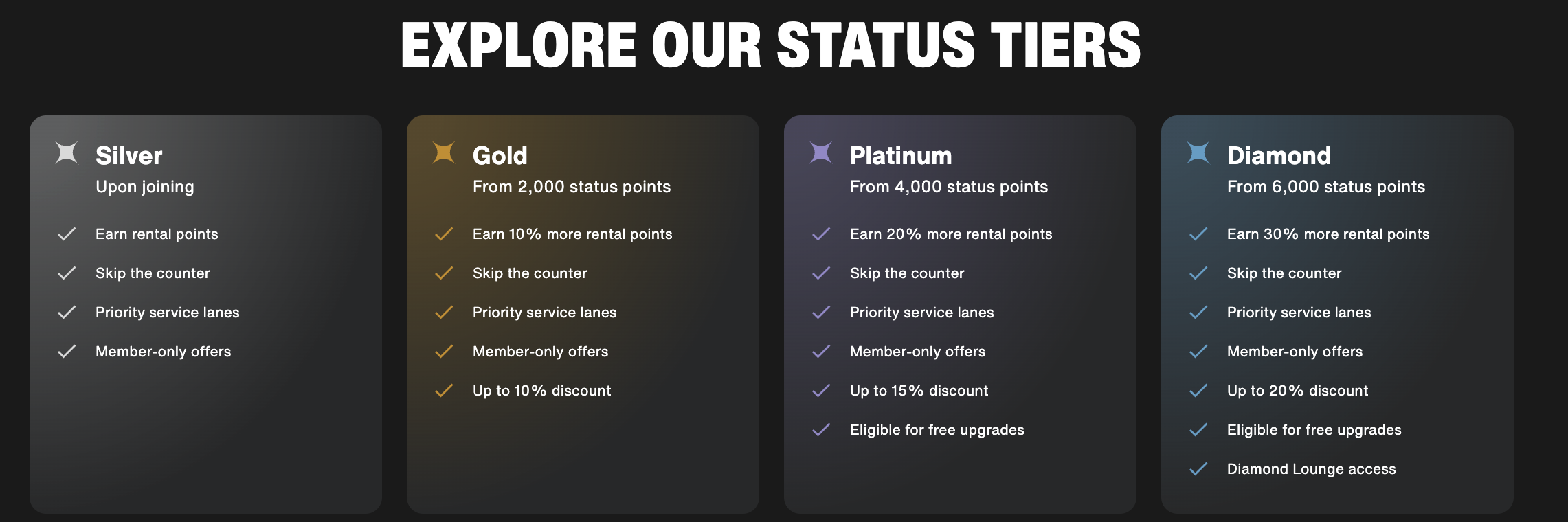Click the Platinum tier star icon
This screenshot has width=1568, height=522.
821,152
